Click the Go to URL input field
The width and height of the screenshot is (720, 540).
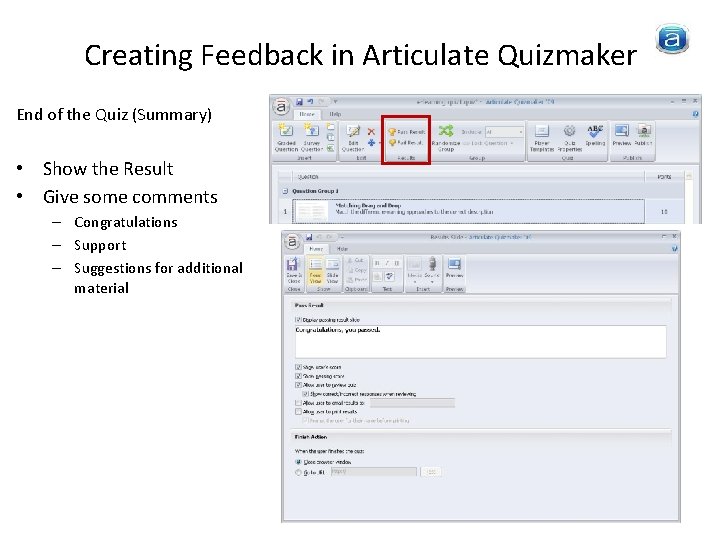pos(374,472)
